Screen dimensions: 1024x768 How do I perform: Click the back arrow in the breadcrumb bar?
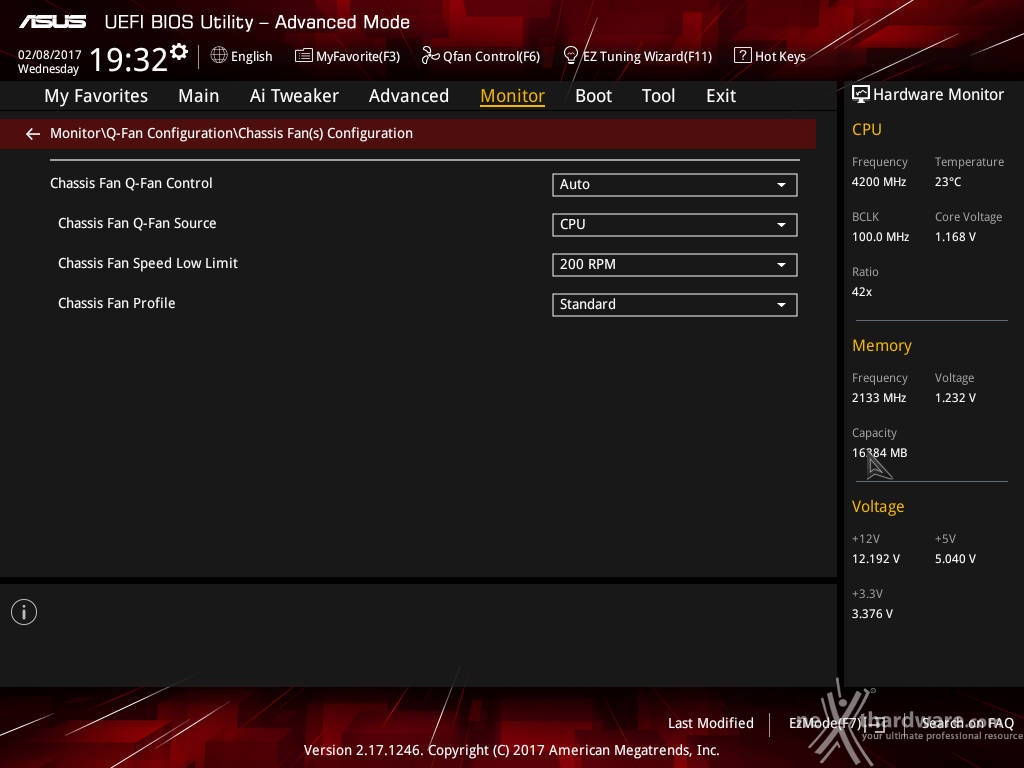[33, 134]
